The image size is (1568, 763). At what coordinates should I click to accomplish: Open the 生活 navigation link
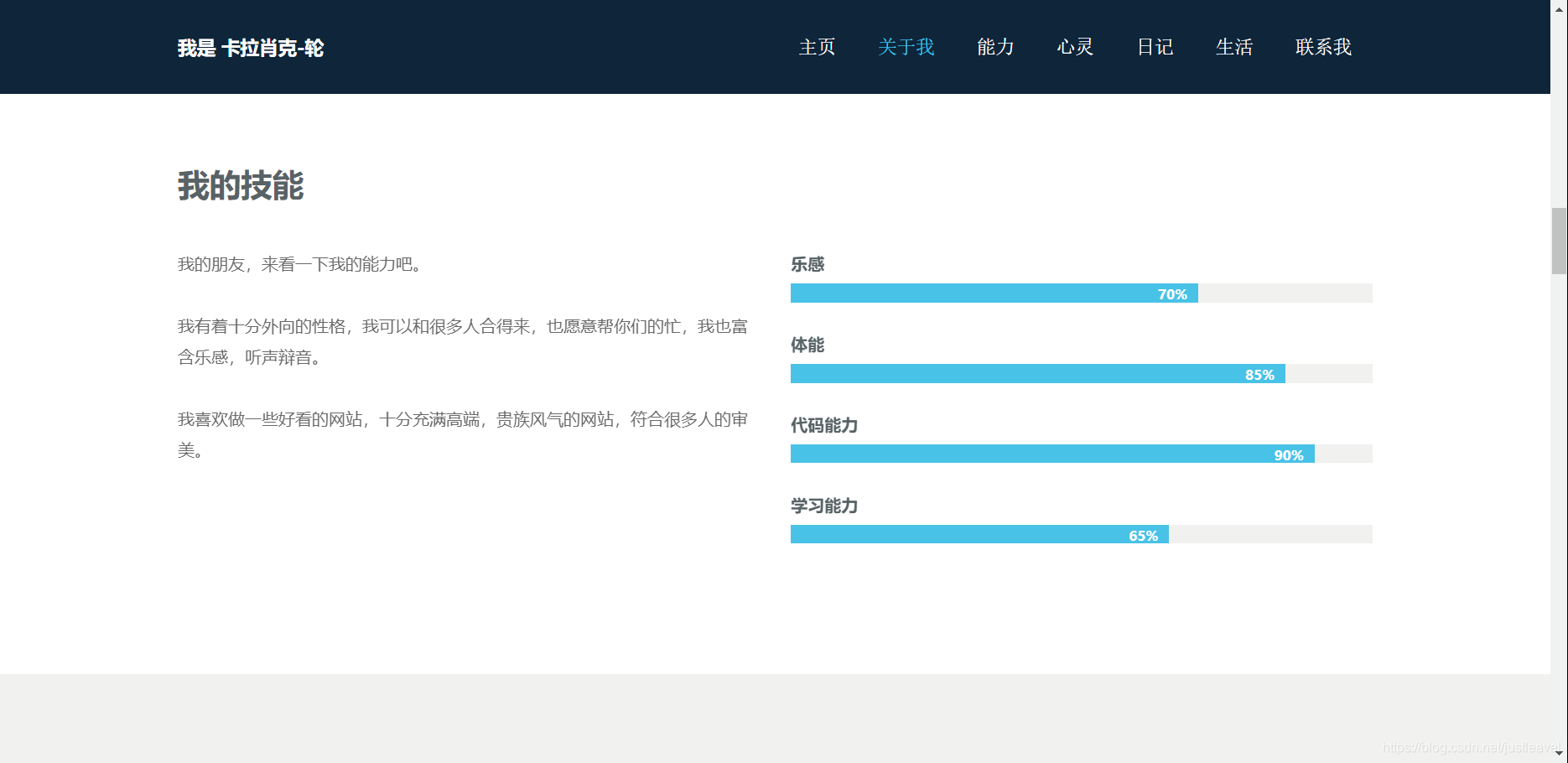pos(1234,47)
